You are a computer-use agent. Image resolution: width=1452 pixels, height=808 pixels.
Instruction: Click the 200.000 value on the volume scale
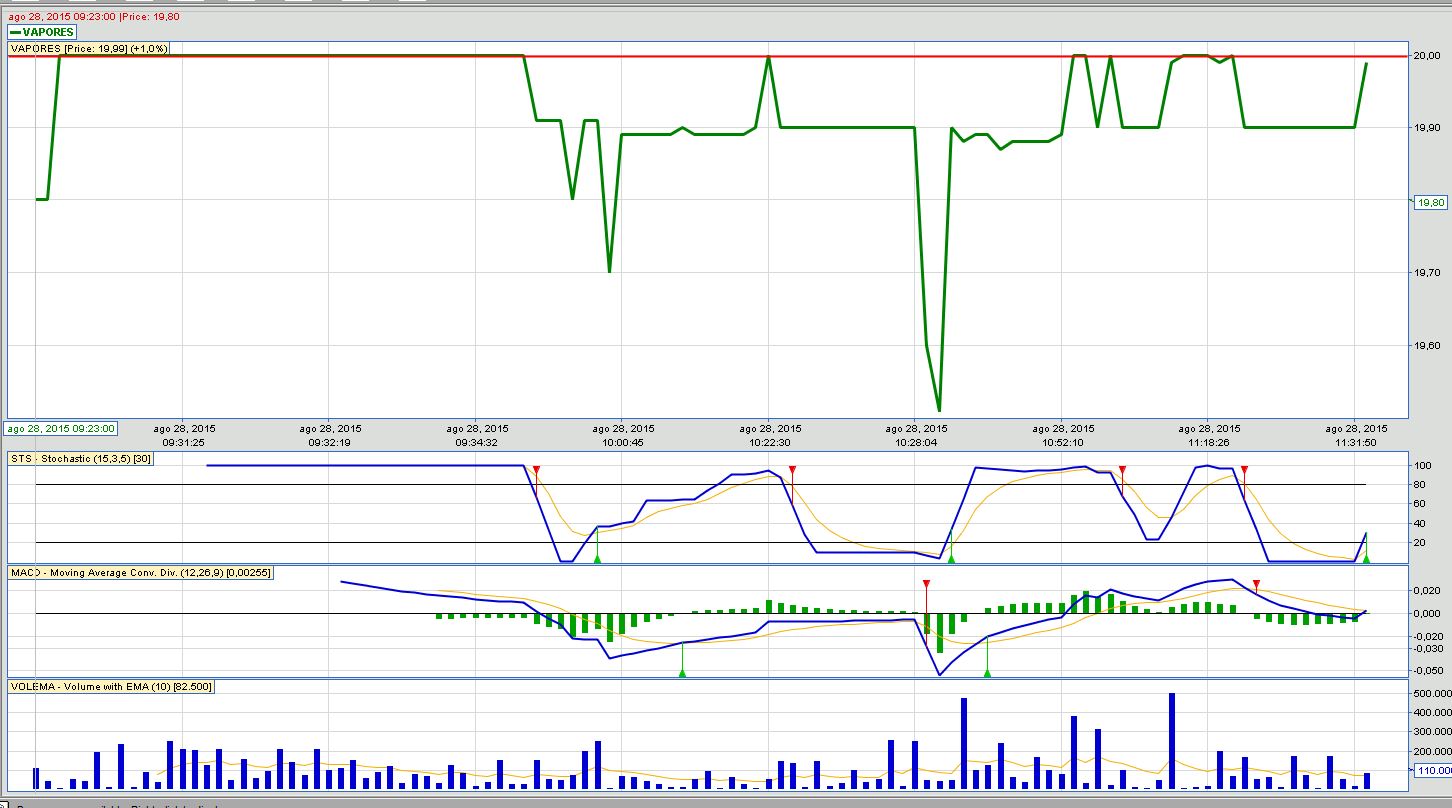point(1430,751)
